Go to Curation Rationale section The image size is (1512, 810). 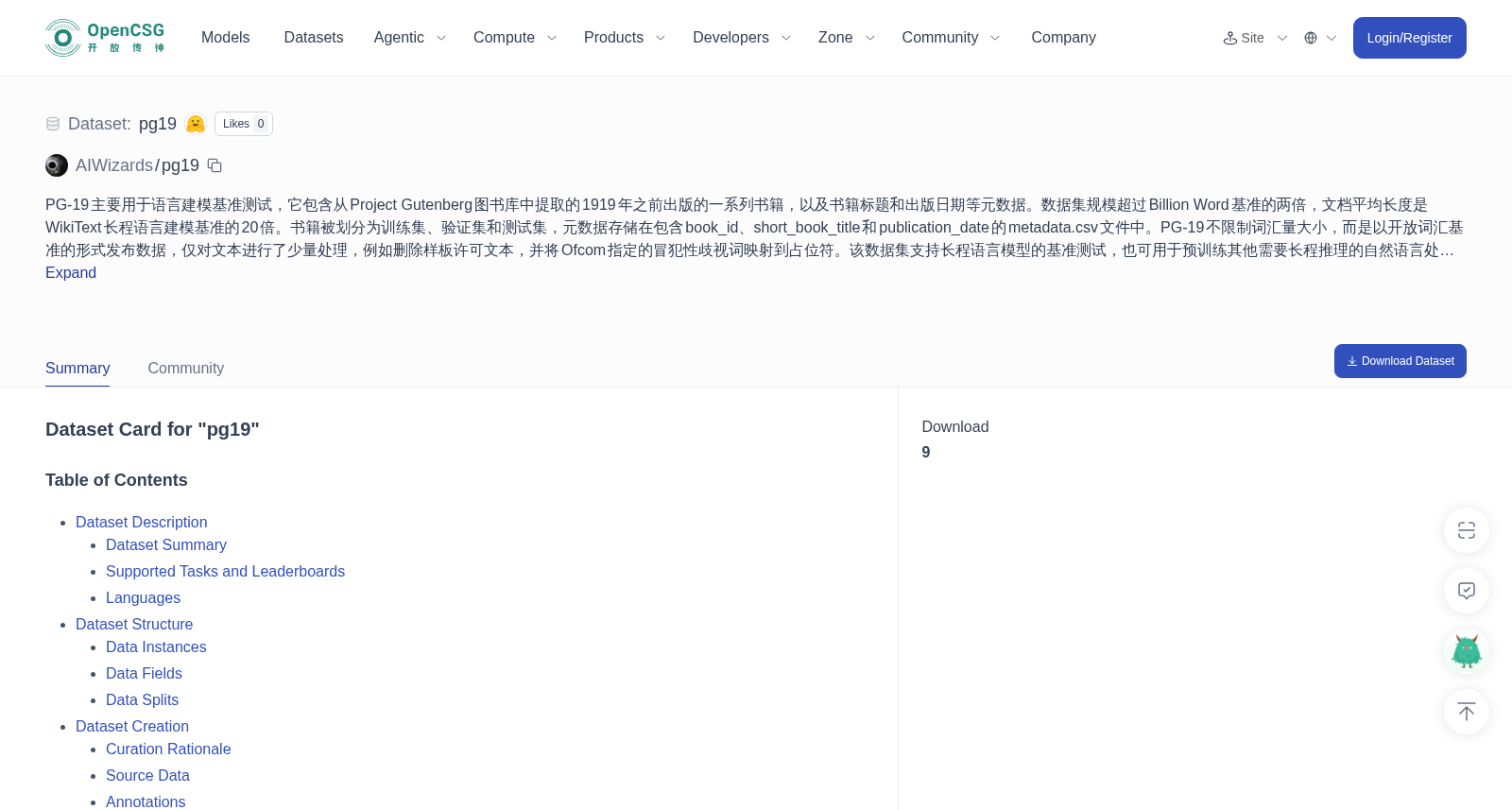click(168, 750)
